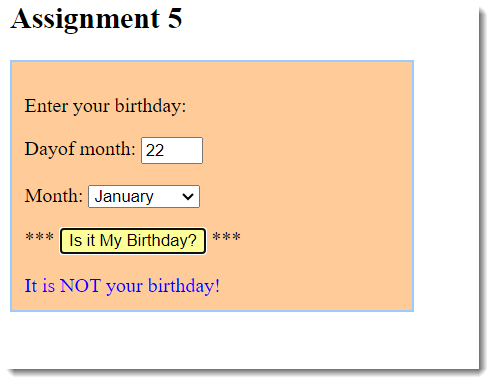
Task: Click the word "Birthday?" on the yellow button
Action: click(162, 241)
